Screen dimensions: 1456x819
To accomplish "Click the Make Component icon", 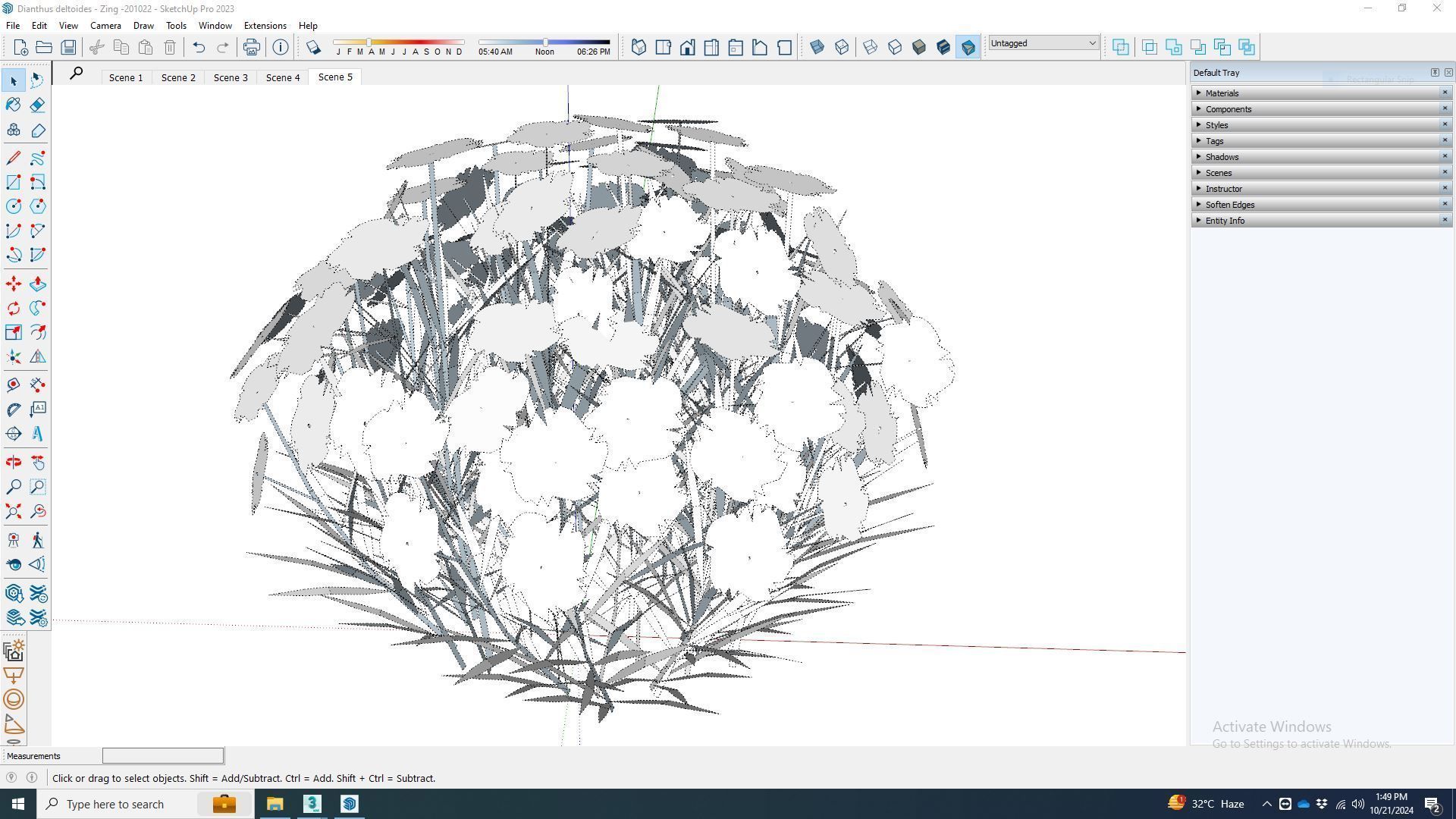I will point(14,130).
